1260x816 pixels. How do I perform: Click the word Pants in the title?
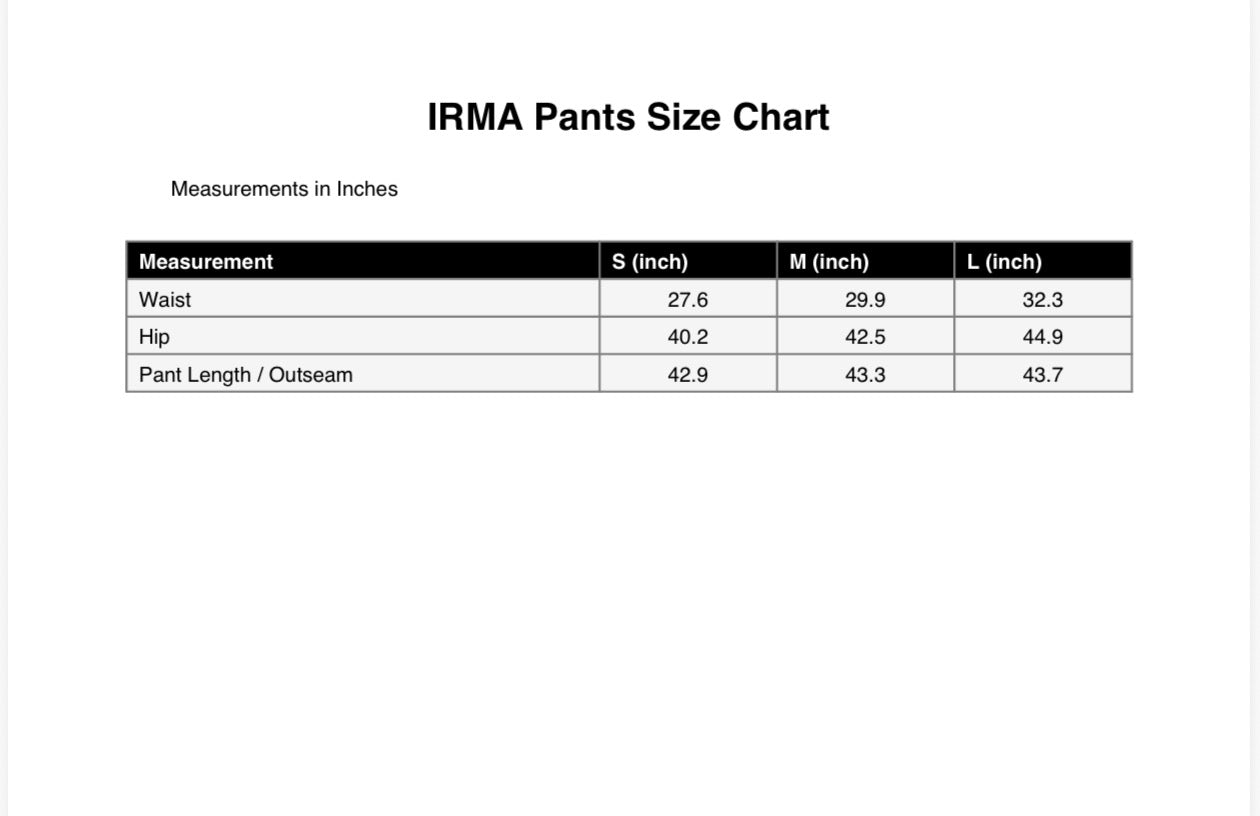[585, 117]
